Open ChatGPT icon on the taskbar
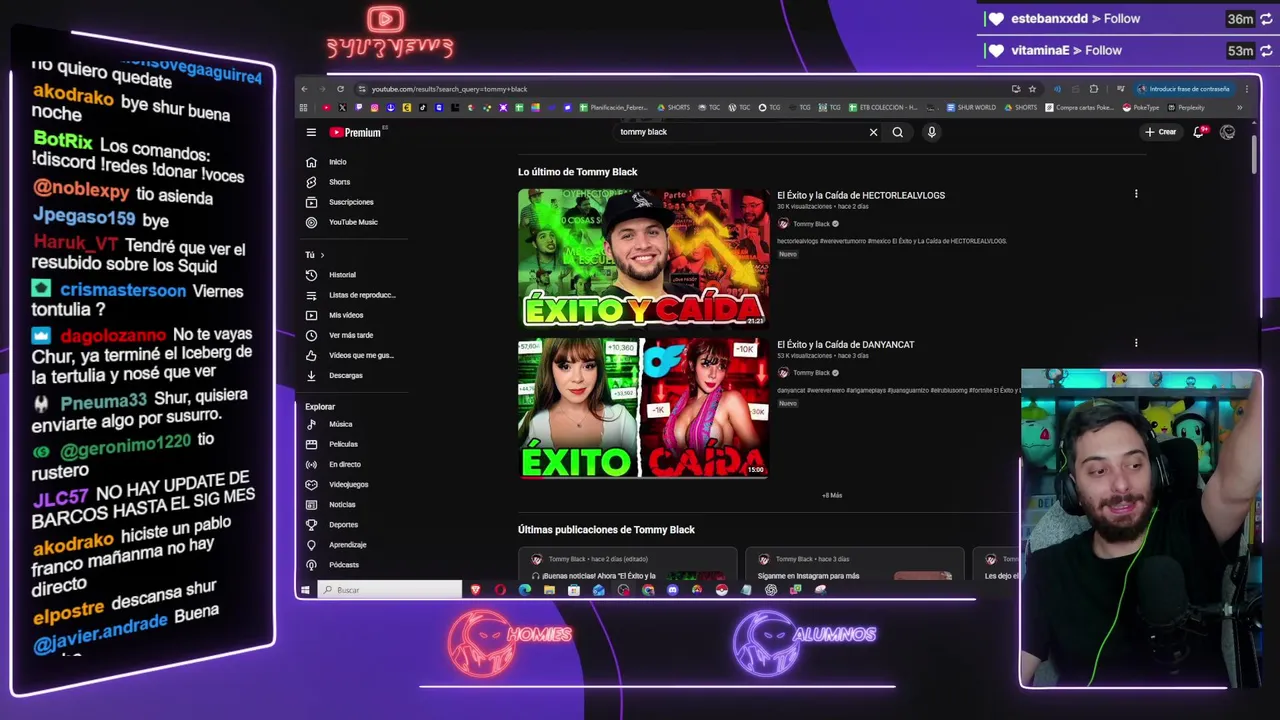Viewport: 1280px width, 720px height. [x=770, y=590]
